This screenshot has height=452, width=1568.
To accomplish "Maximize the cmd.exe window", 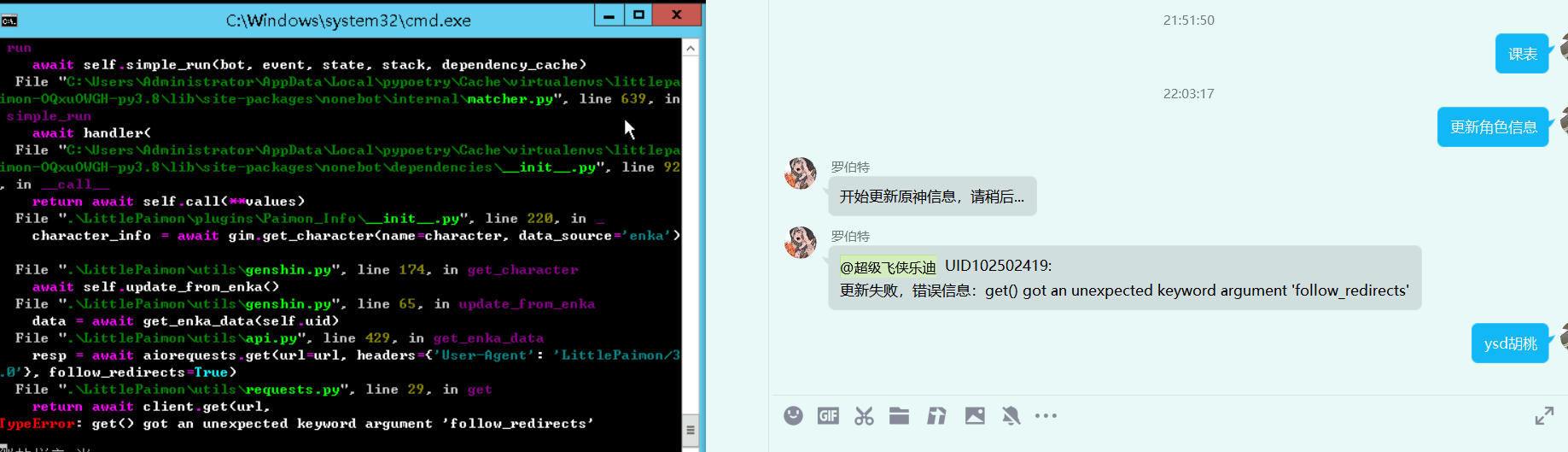I will 638,15.
